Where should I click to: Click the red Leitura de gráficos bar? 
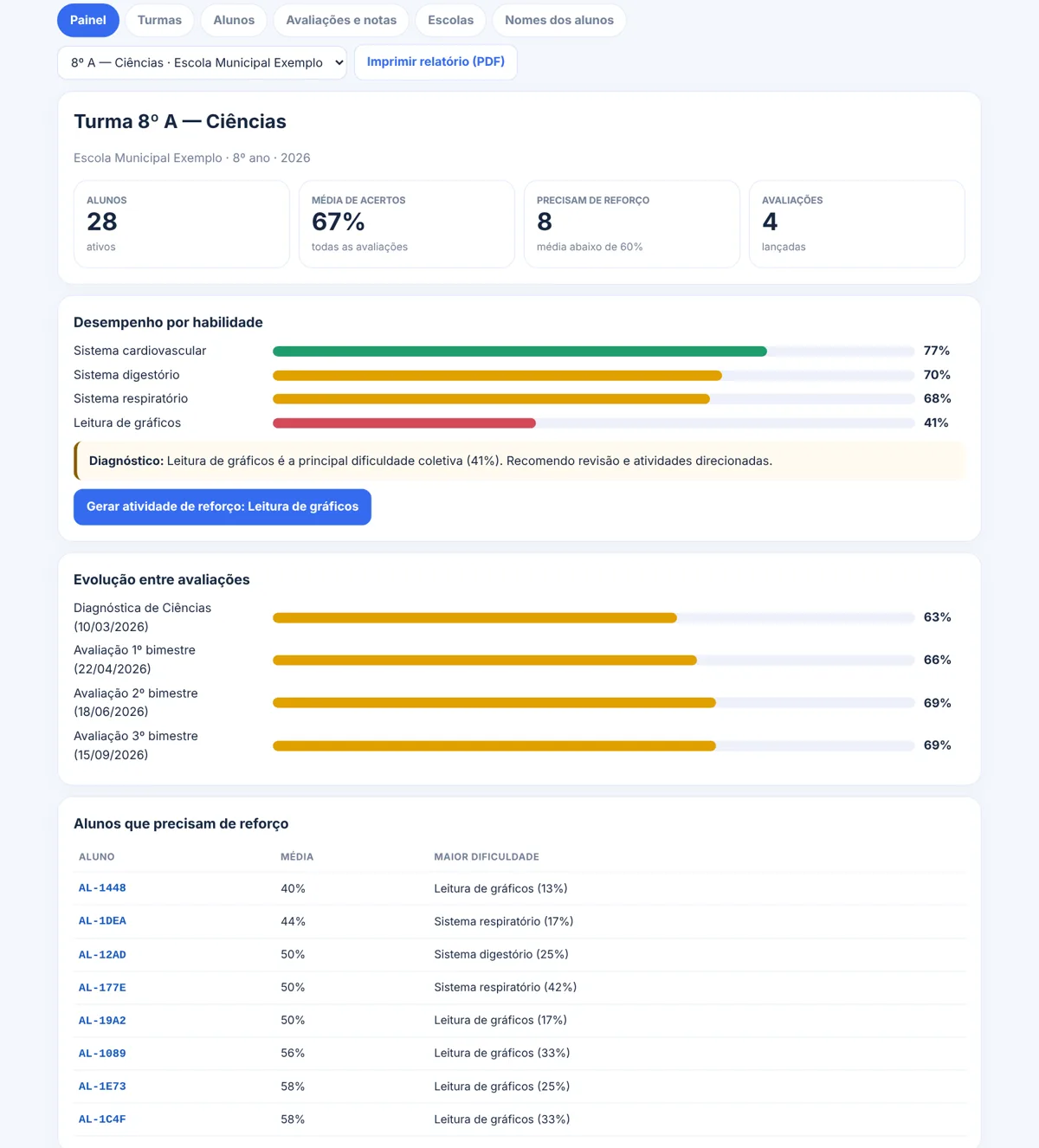(404, 423)
